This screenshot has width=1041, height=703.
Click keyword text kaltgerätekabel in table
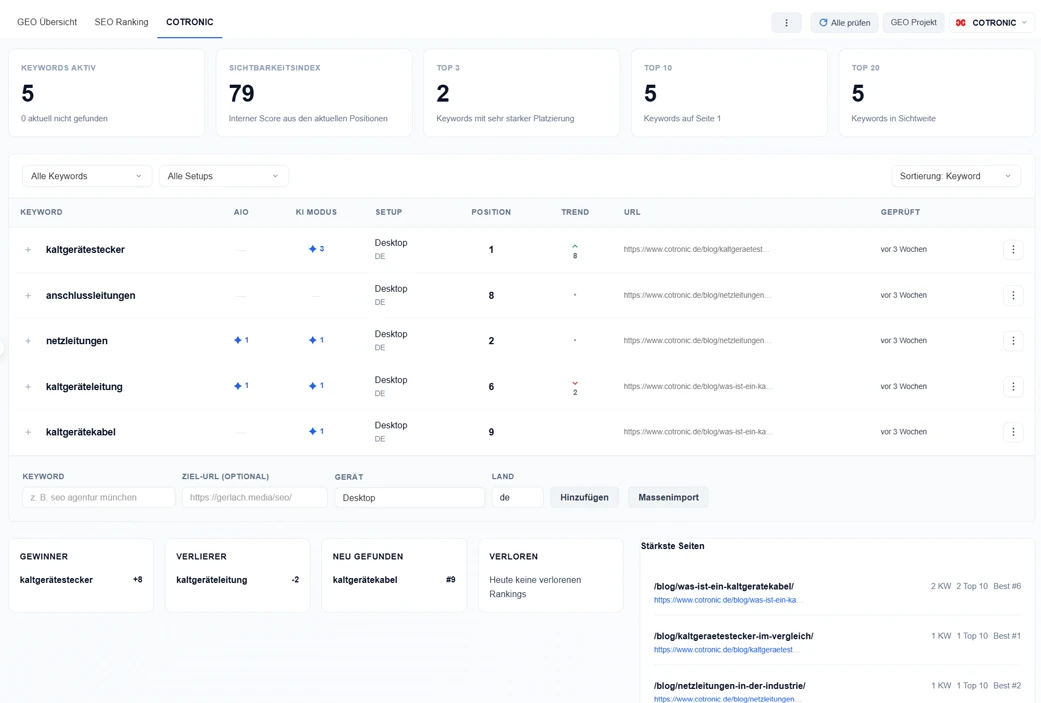[80, 432]
